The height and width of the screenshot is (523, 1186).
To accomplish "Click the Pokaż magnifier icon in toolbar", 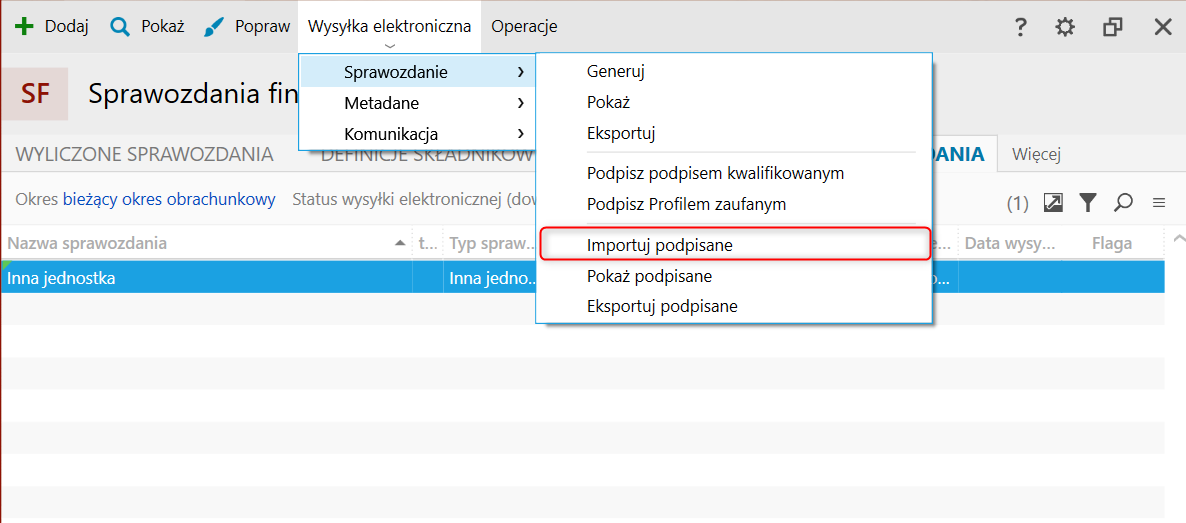I will (120, 27).
